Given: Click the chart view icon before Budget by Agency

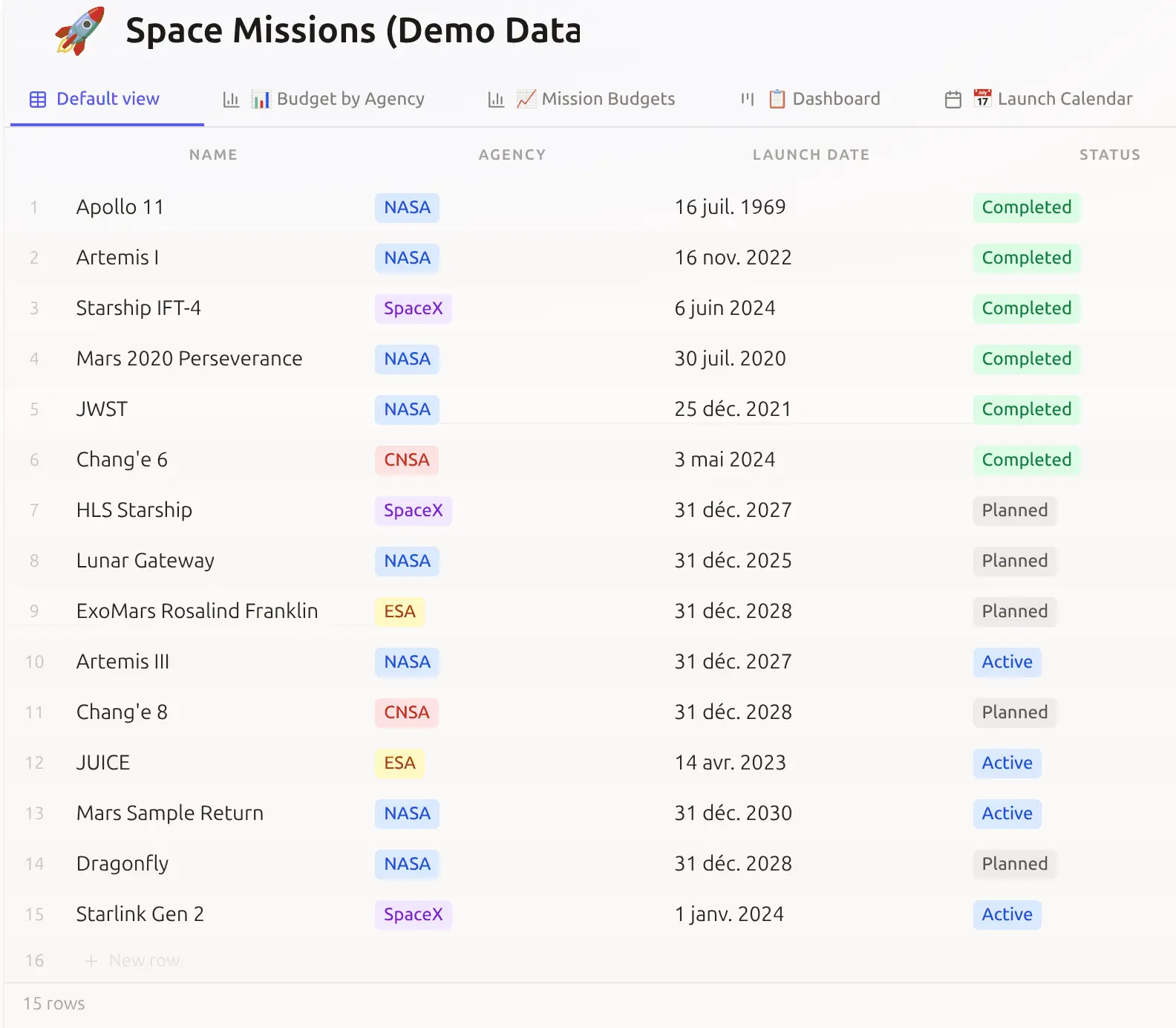Looking at the screenshot, I should [x=231, y=100].
